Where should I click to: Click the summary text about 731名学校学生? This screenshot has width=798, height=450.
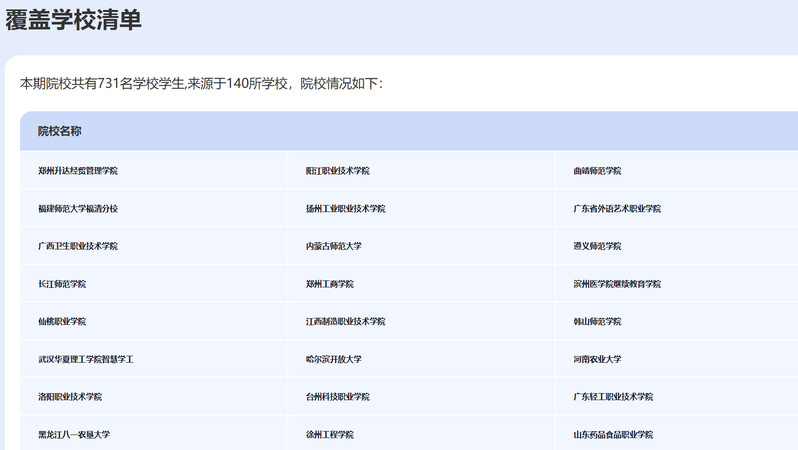click(201, 83)
